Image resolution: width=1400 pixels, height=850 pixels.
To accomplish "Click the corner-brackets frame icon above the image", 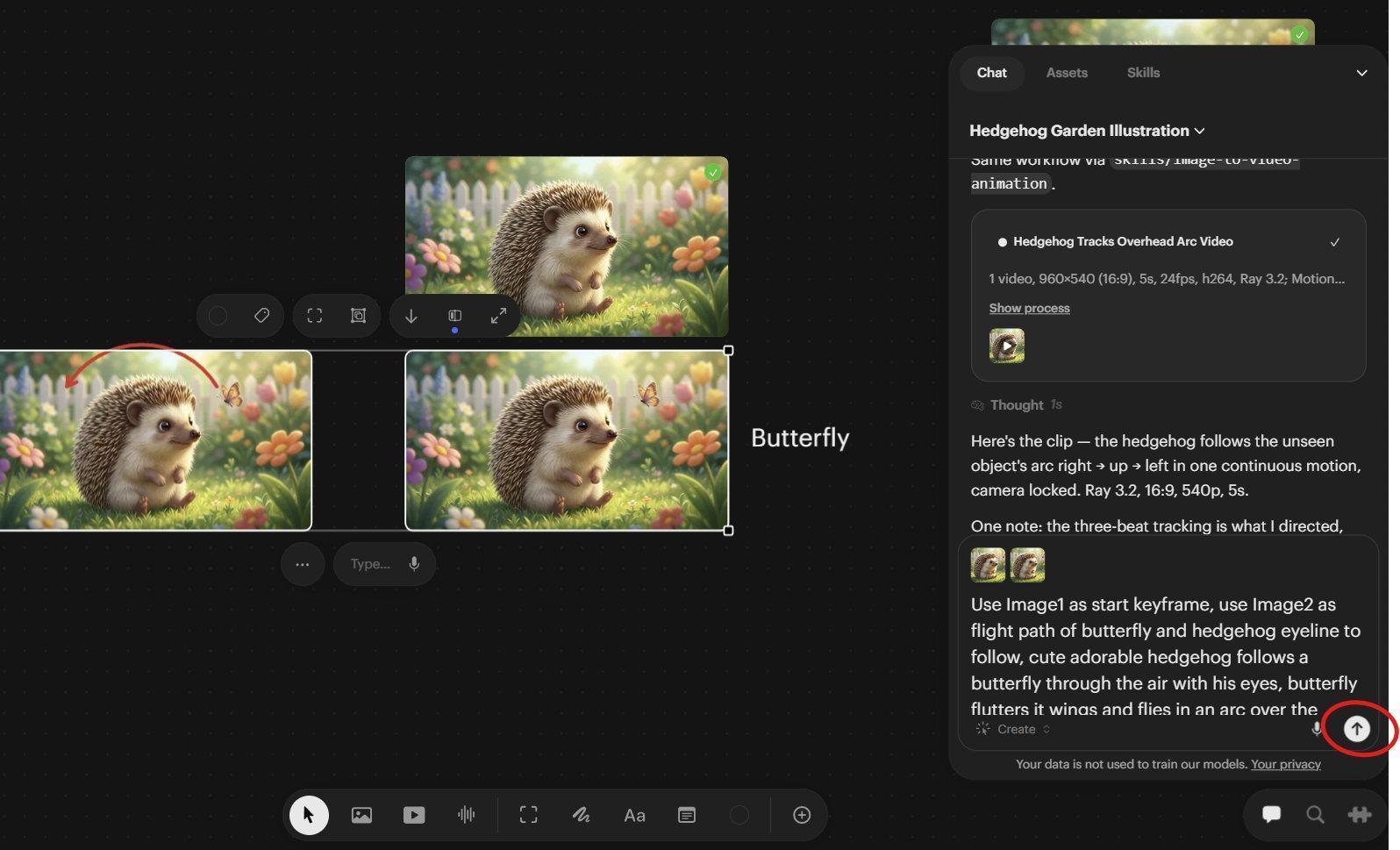I will pyautogui.click(x=315, y=316).
